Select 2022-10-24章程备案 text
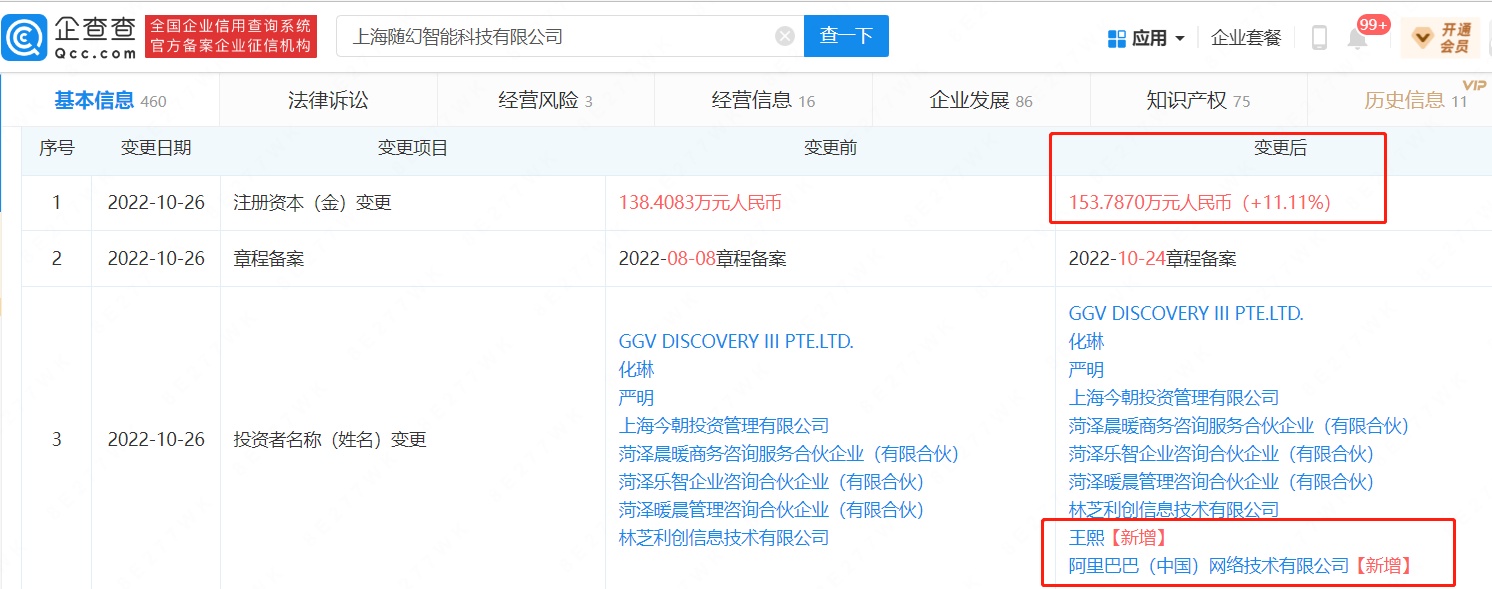Image resolution: width=1492 pixels, height=589 pixels. 1152,259
